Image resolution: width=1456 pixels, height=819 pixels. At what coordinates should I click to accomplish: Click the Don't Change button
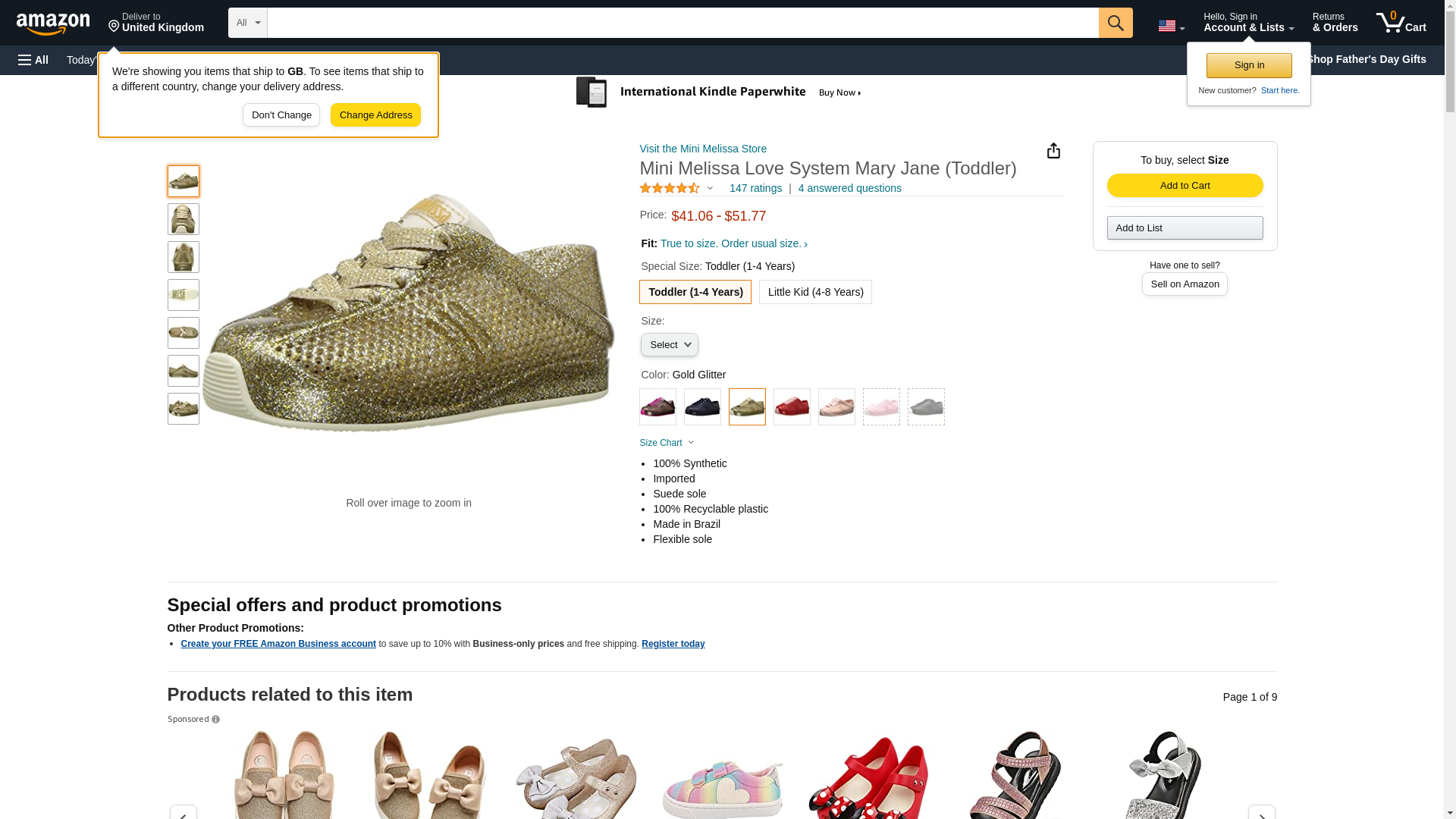[x=281, y=115]
